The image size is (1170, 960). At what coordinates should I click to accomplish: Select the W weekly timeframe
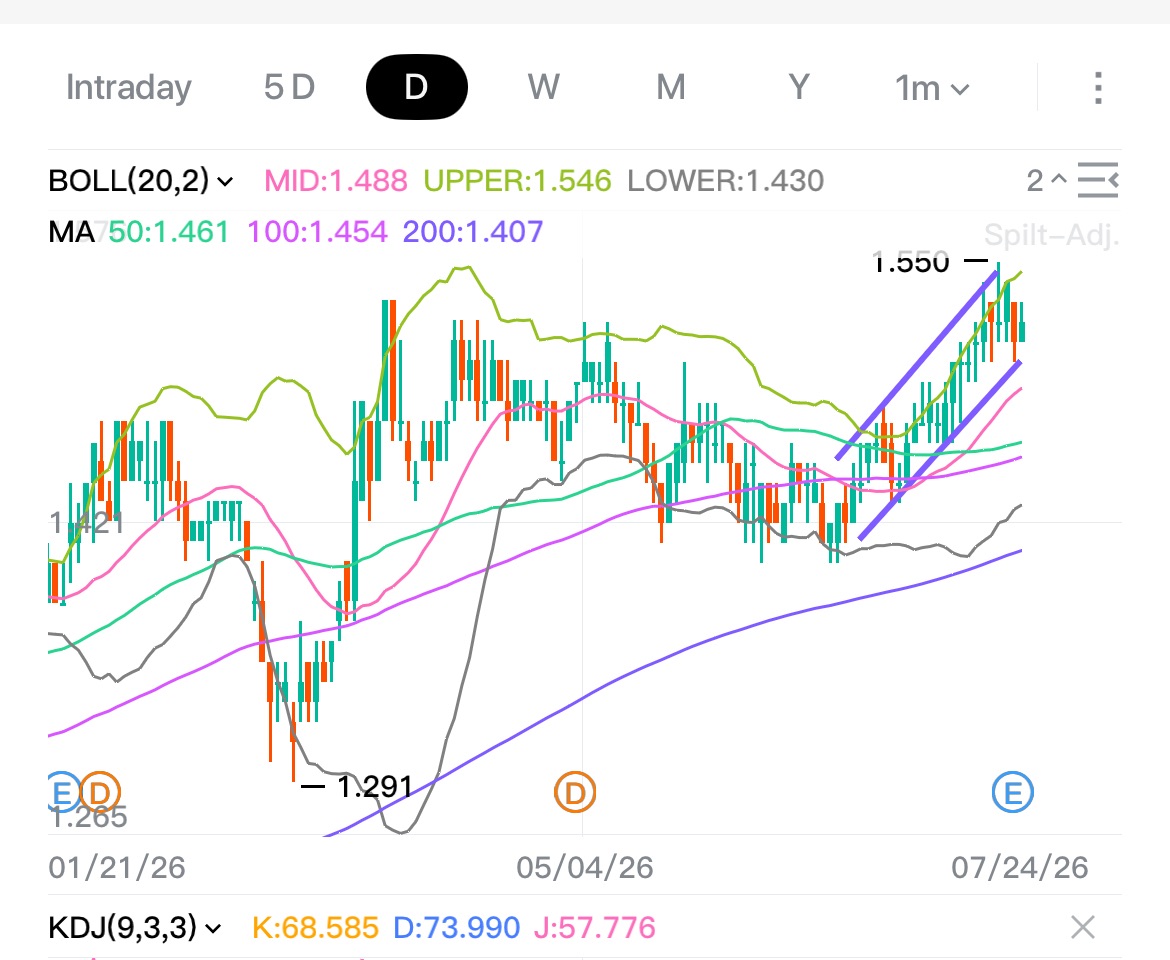click(x=543, y=87)
